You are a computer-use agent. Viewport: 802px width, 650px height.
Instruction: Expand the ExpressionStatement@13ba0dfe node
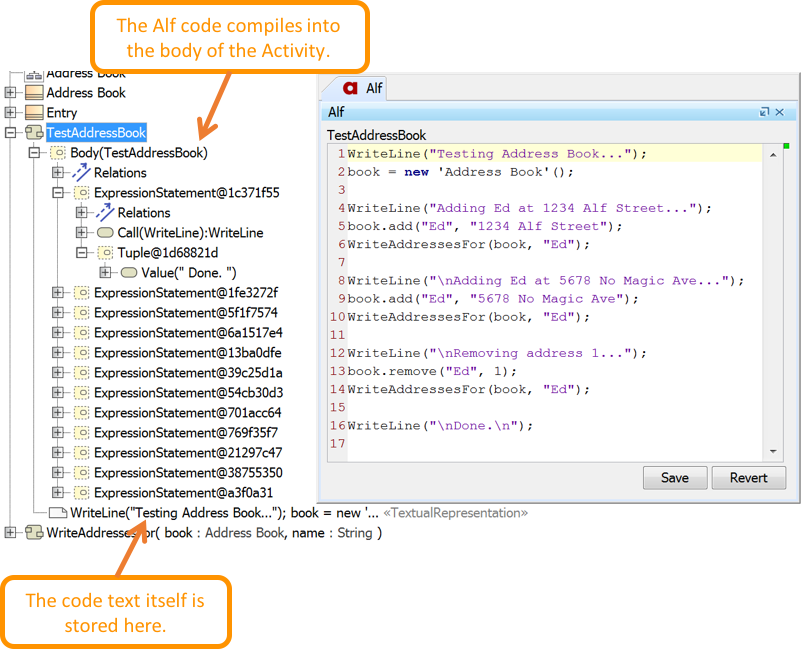click(58, 353)
